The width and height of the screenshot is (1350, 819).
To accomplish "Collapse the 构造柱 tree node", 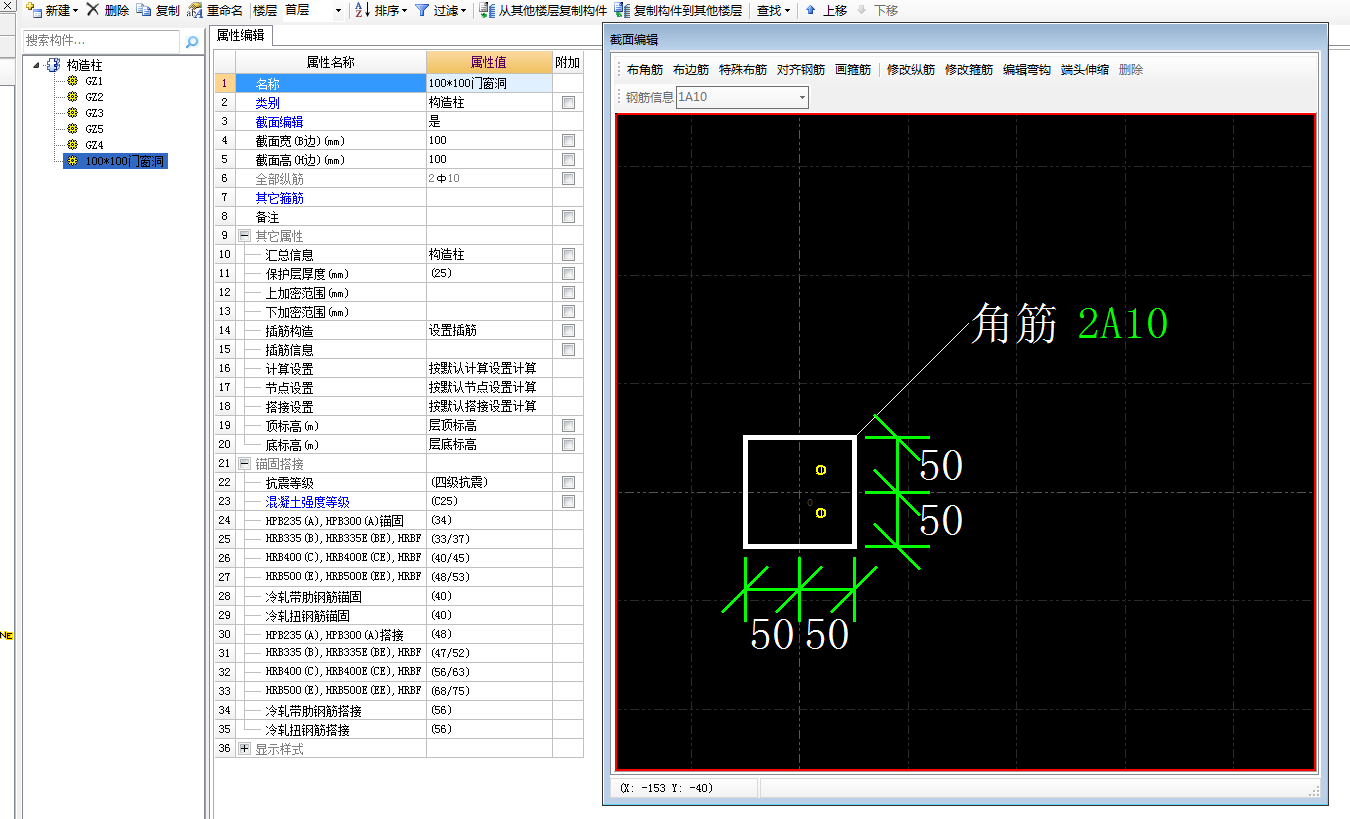I will 37,64.
